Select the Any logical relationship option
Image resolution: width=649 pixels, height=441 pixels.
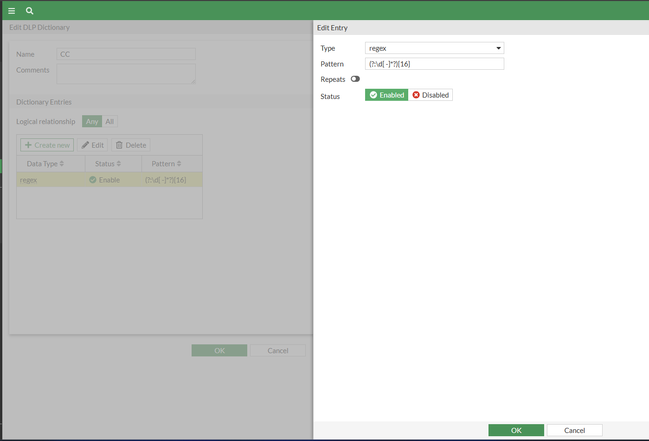[x=92, y=121]
